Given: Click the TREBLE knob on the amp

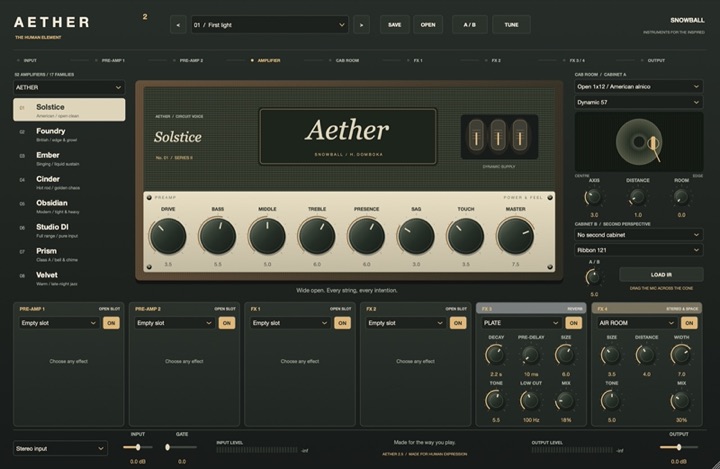Looking at the screenshot, I should click(317, 236).
